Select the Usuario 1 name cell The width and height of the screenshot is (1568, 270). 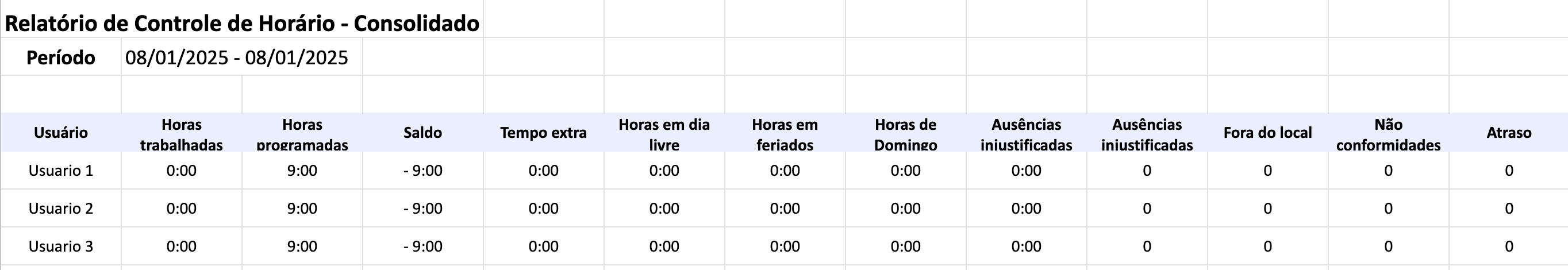click(61, 170)
